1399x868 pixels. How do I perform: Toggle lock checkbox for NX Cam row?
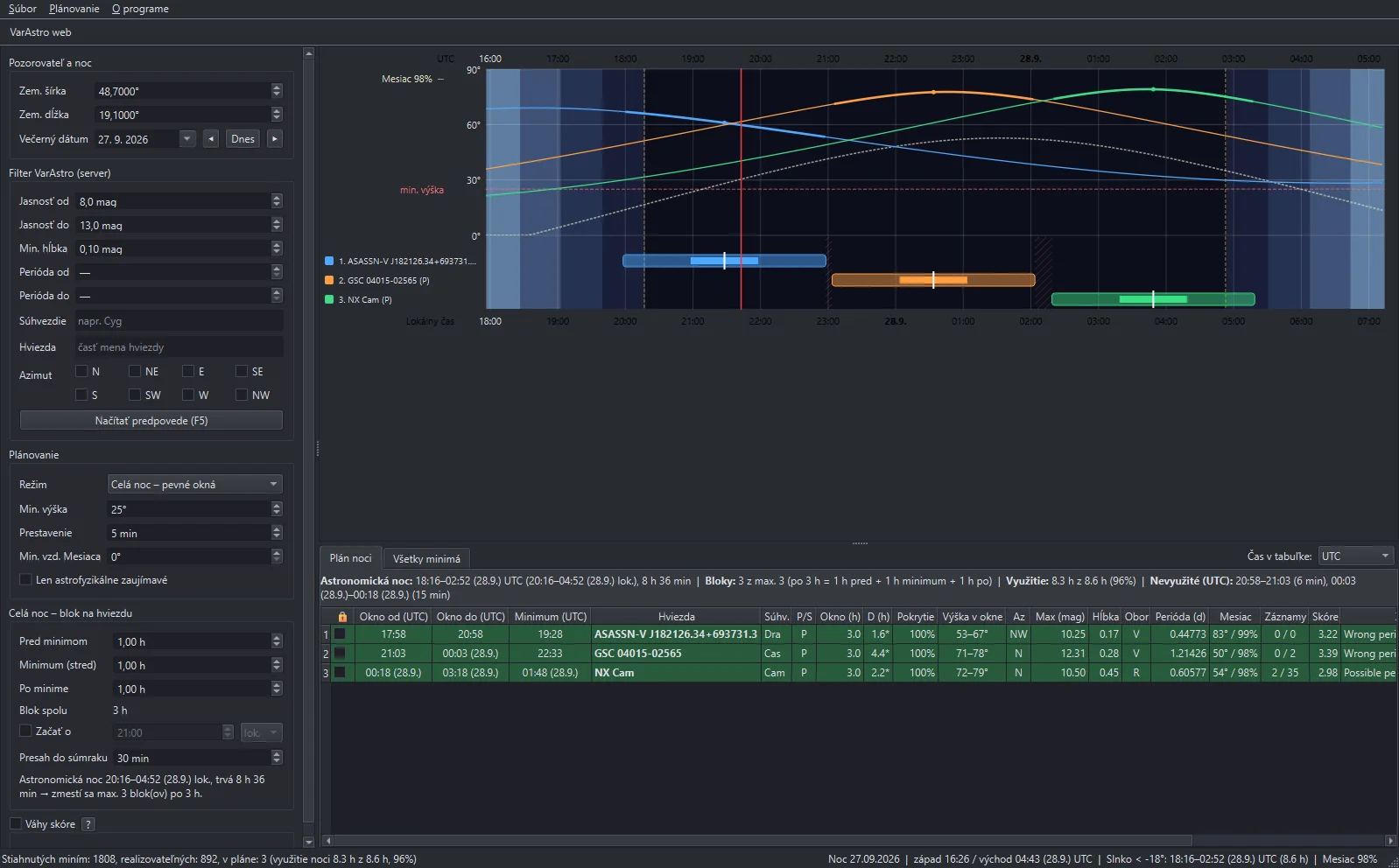(340, 673)
